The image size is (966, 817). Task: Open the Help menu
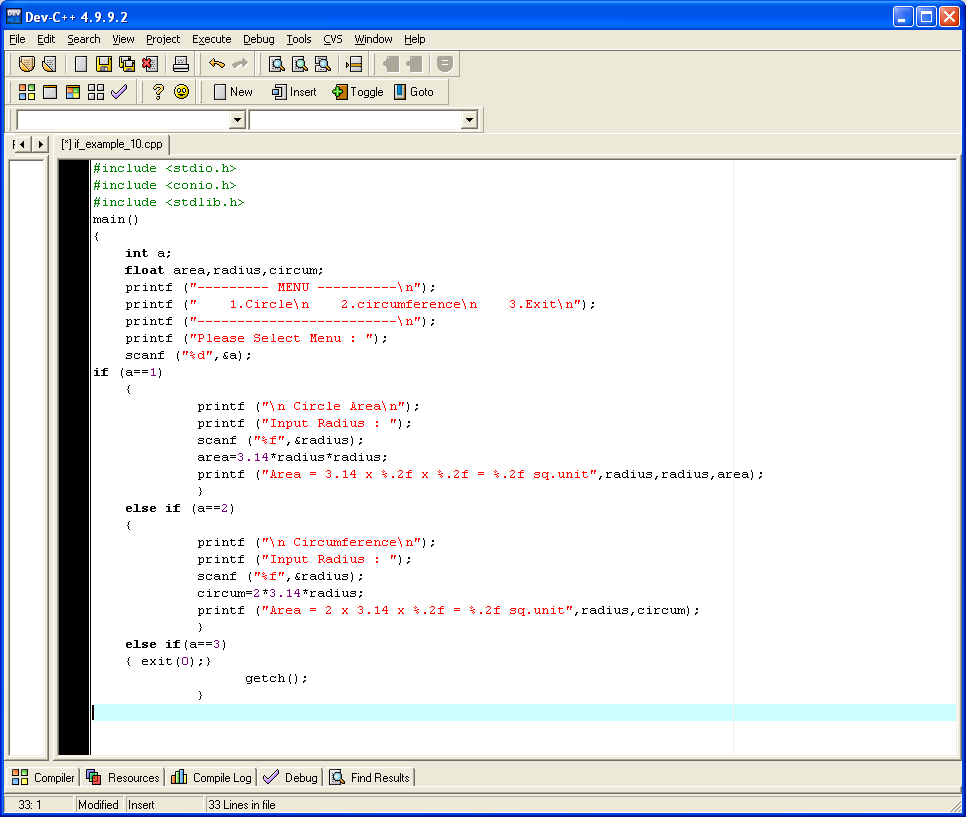(415, 39)
